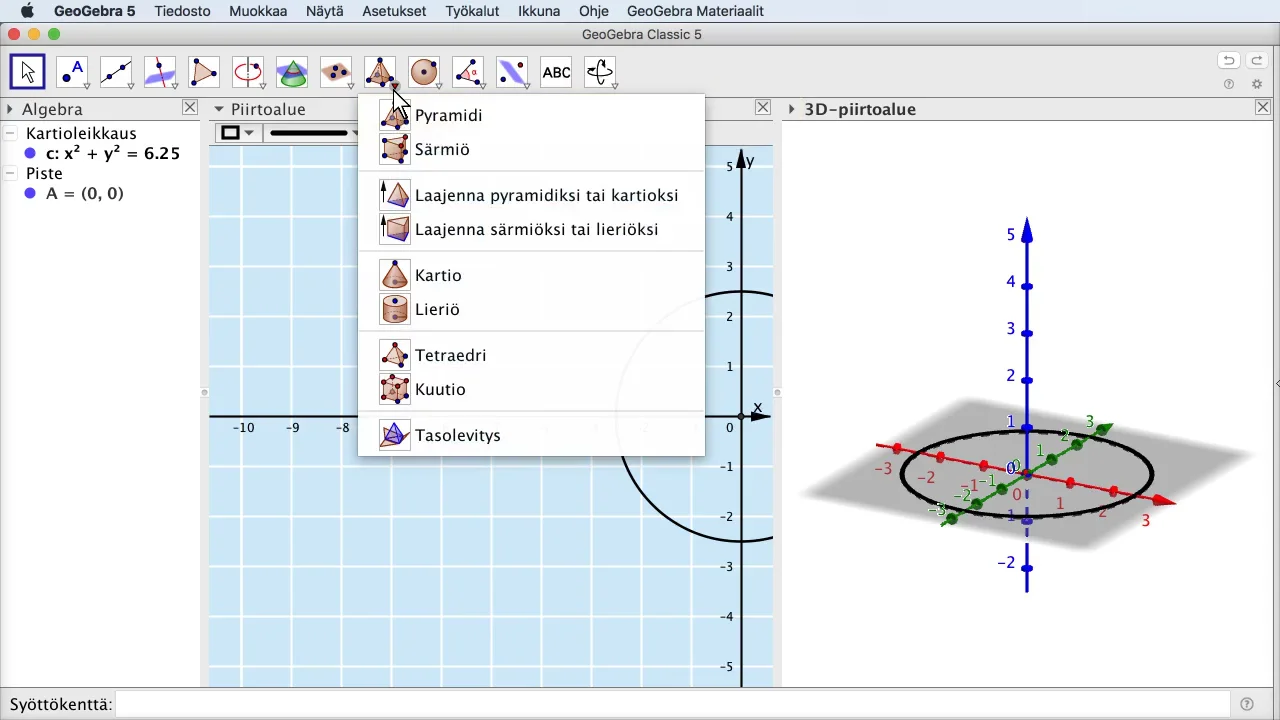Select the ABC text tool

coord(556,72)
